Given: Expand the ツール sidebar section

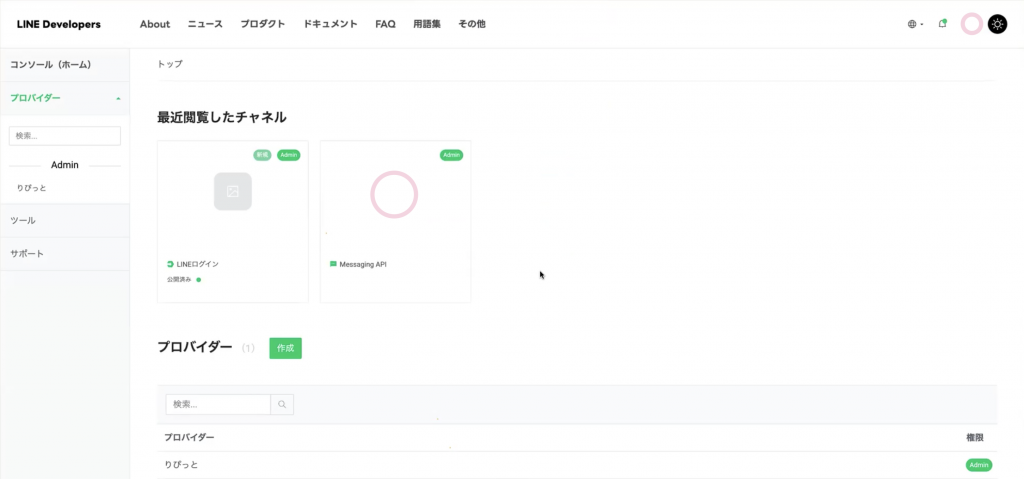Looking at the screenshot, I should tap(64, 220).
